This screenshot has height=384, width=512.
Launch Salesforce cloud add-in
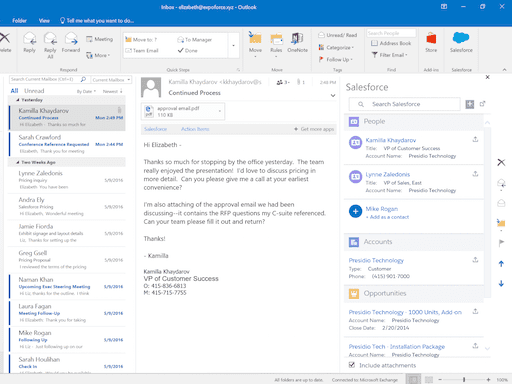click(x=461, y=38)
